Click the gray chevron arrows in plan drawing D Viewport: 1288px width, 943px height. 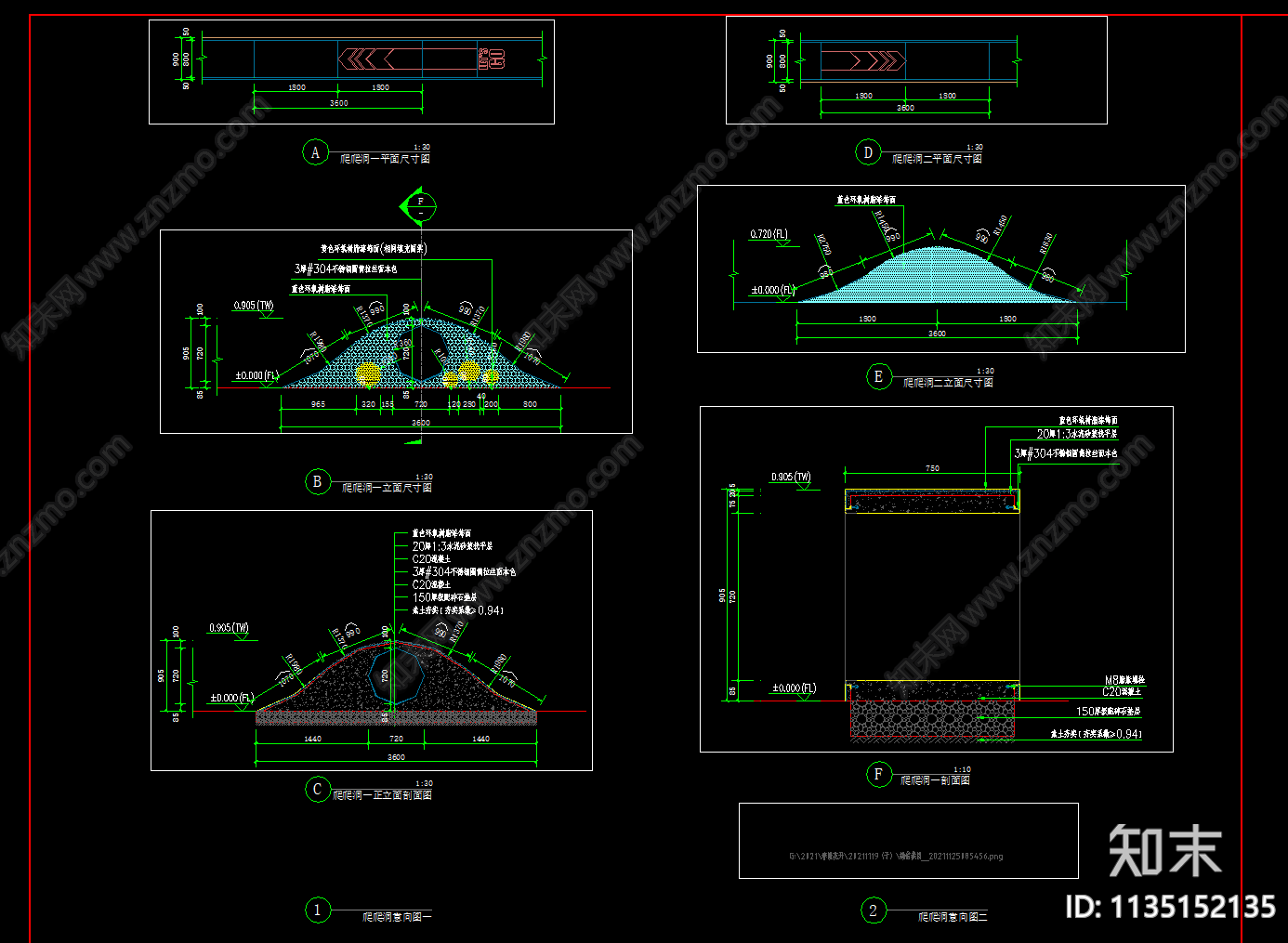877,61
